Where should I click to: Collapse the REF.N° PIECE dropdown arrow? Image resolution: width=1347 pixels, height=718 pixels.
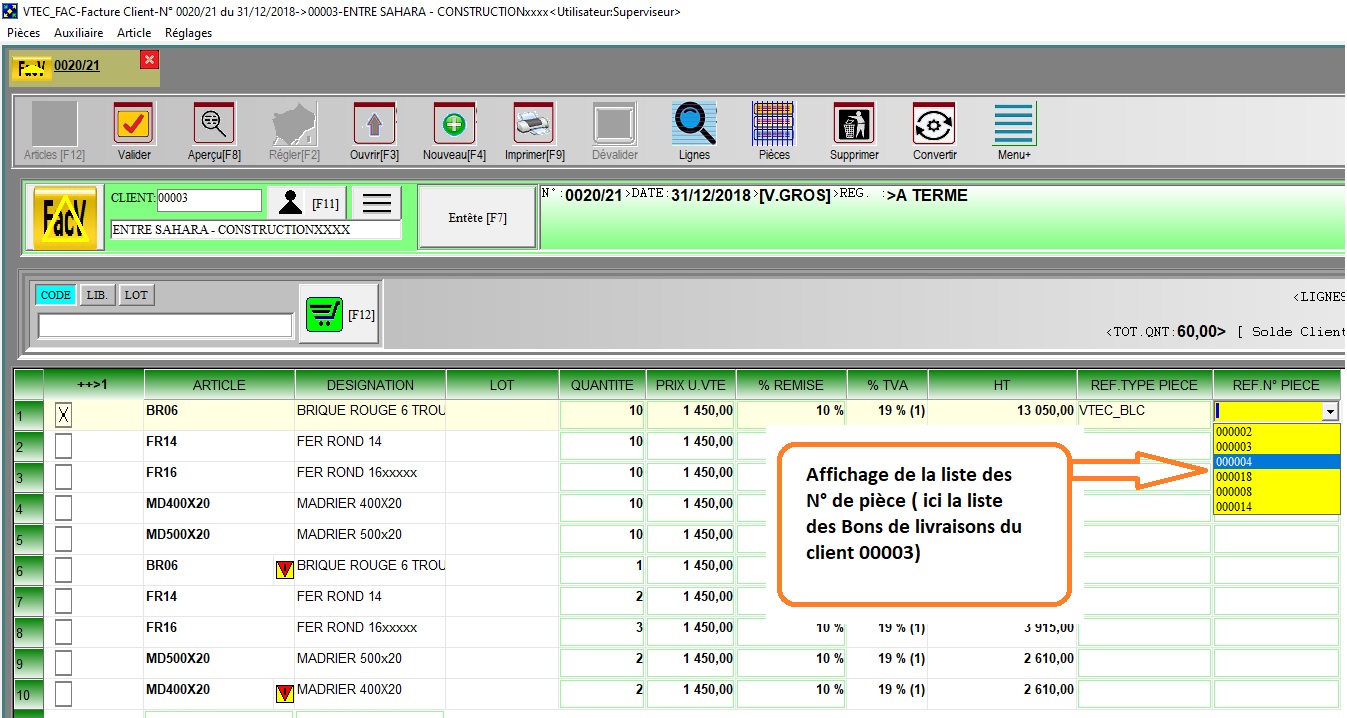[1329, 411]
